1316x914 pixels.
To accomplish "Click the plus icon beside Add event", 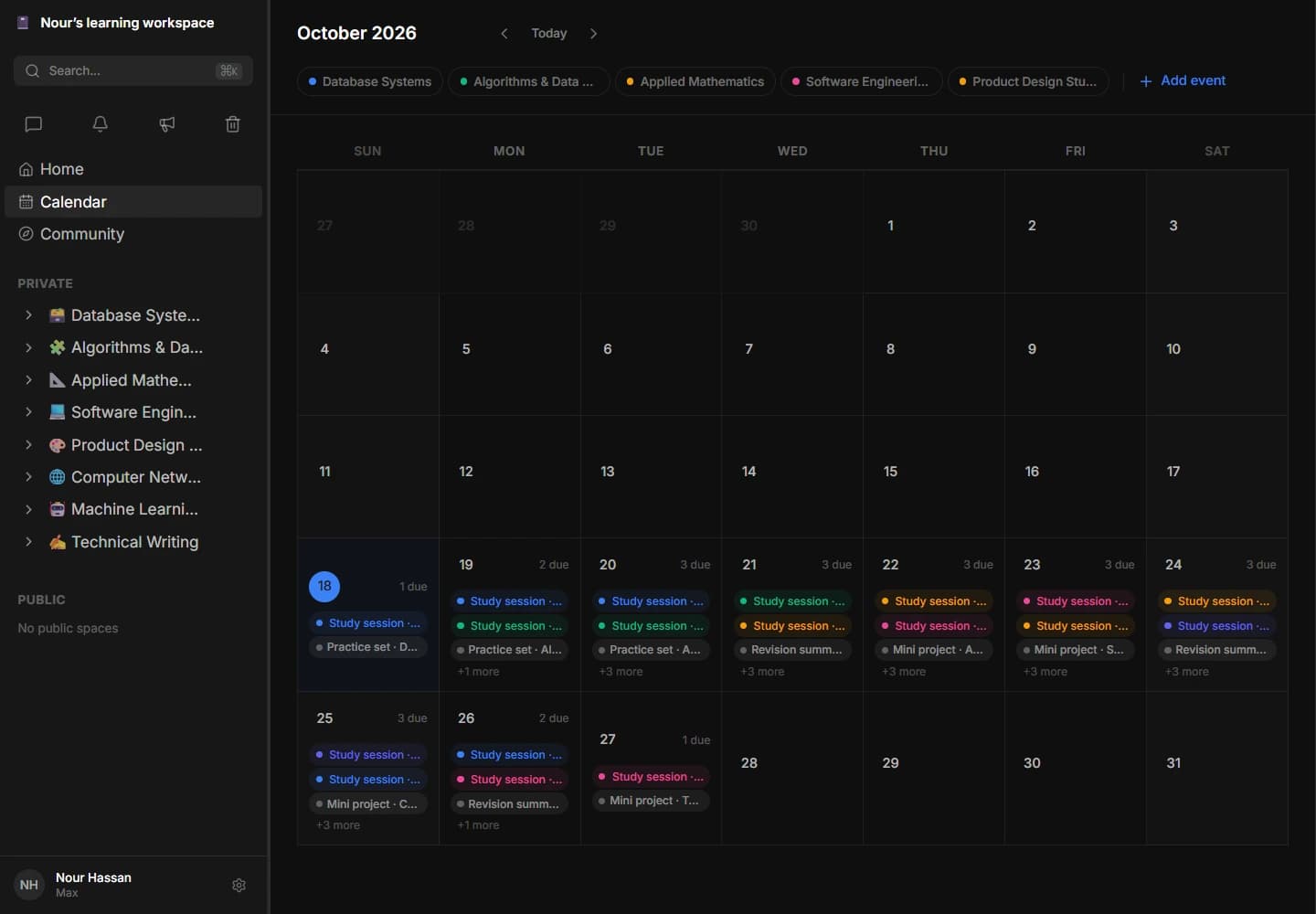I will 1146,81.
